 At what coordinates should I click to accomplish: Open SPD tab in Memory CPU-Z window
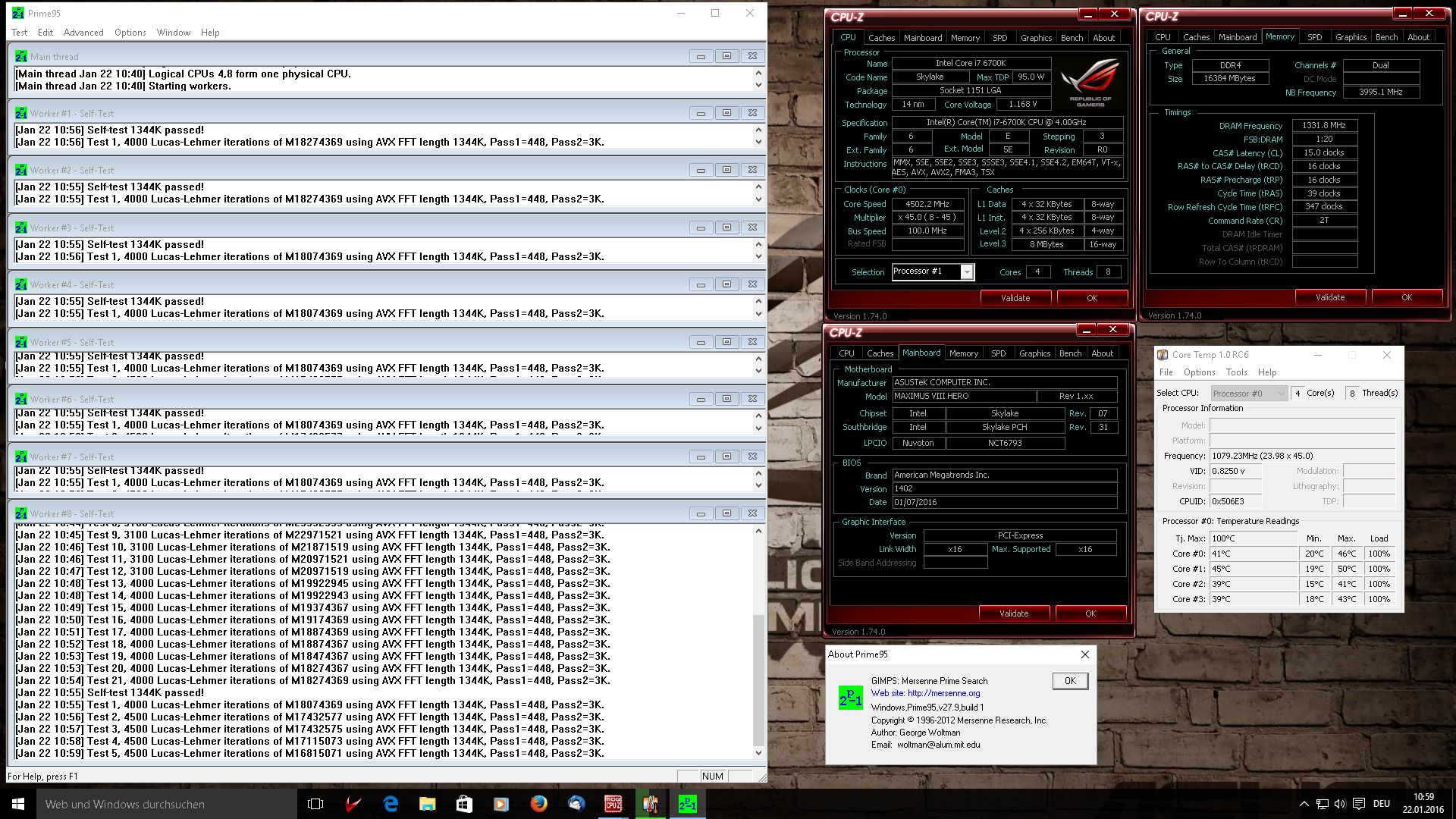1314,37
